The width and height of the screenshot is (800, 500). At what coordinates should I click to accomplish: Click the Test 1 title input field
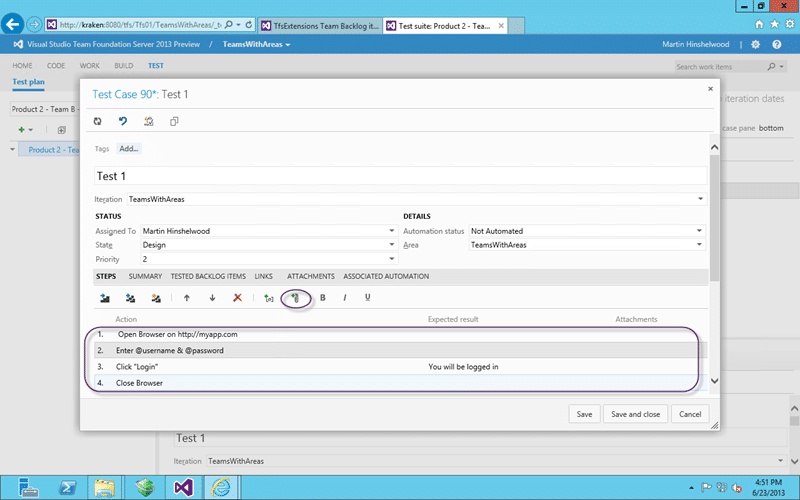click(401, 176)
